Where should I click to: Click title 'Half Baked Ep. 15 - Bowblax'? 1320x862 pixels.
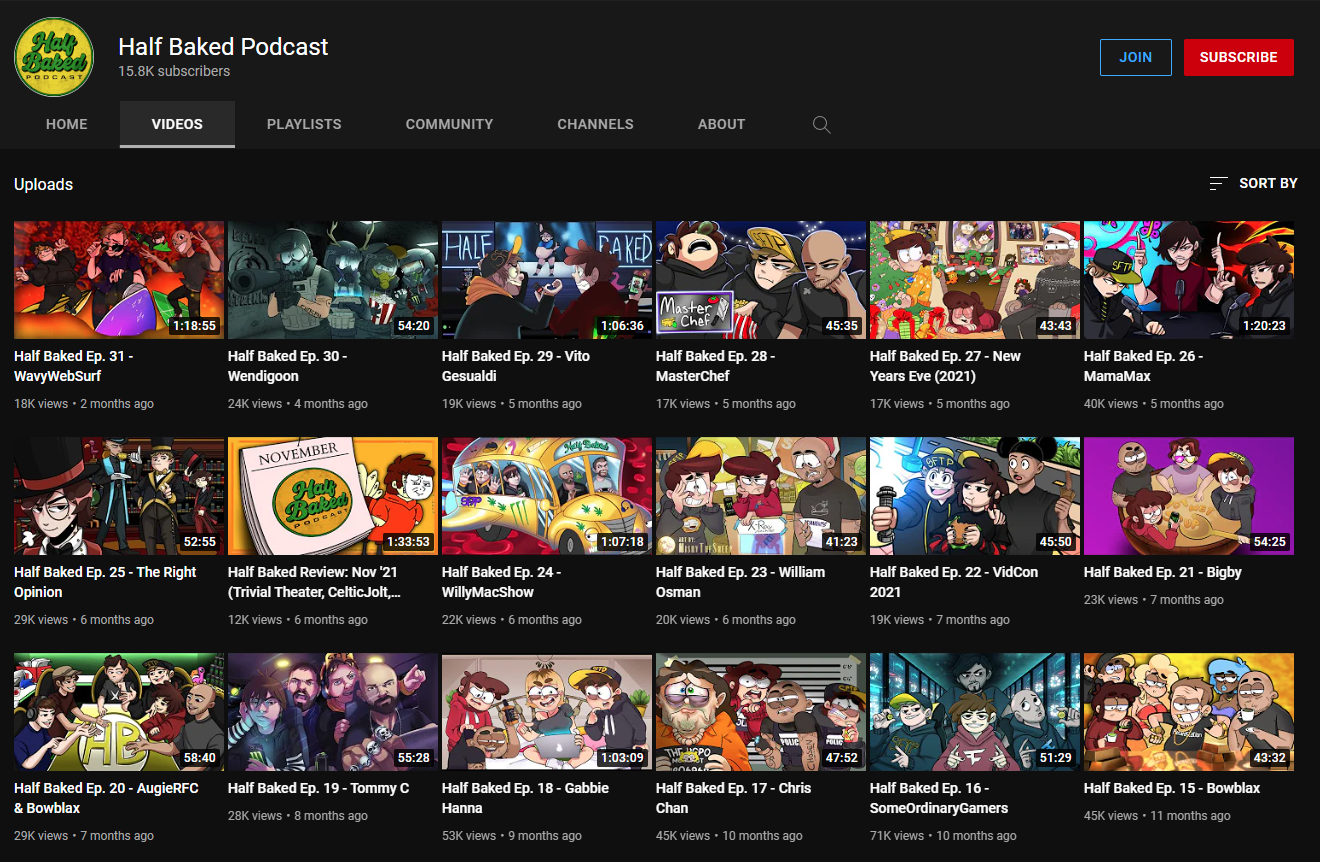1172,788
